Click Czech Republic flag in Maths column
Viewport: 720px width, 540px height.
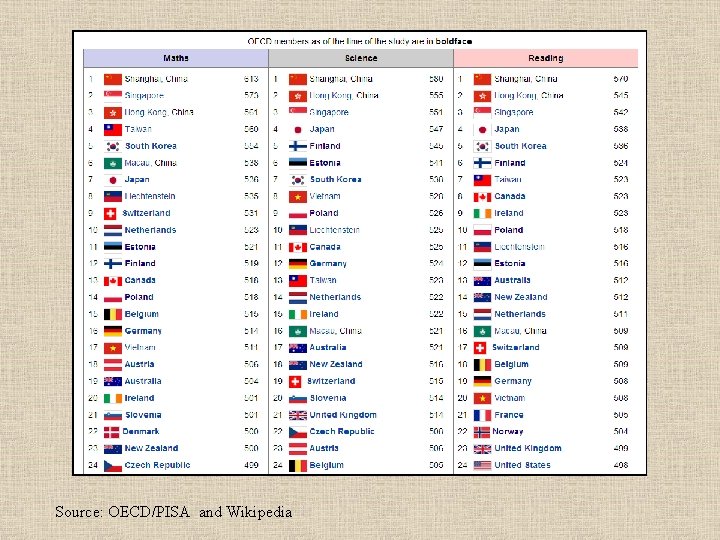click(x=112, y=466)
